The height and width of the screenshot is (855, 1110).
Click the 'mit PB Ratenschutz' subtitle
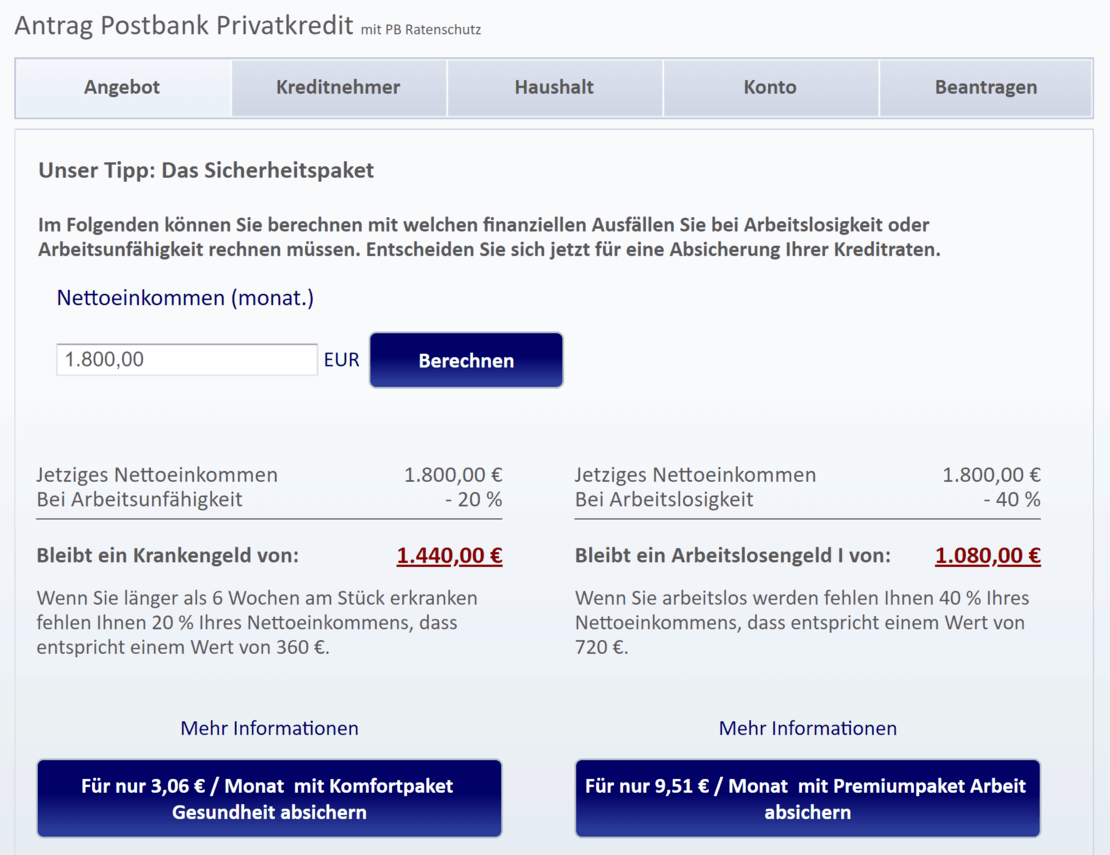[x=421, y=30]
